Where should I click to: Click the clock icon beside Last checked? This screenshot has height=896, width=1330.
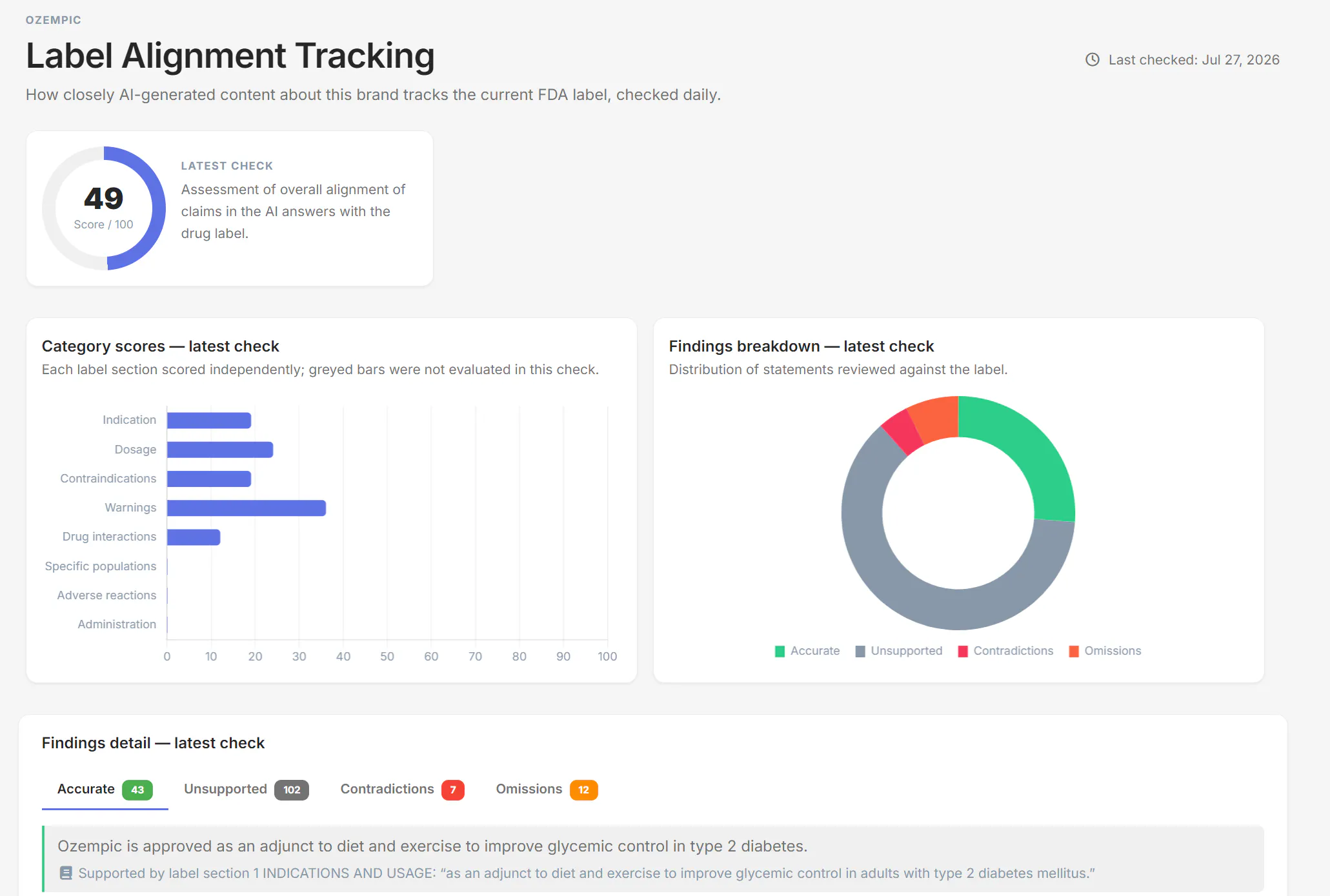tap(1092, 60)
